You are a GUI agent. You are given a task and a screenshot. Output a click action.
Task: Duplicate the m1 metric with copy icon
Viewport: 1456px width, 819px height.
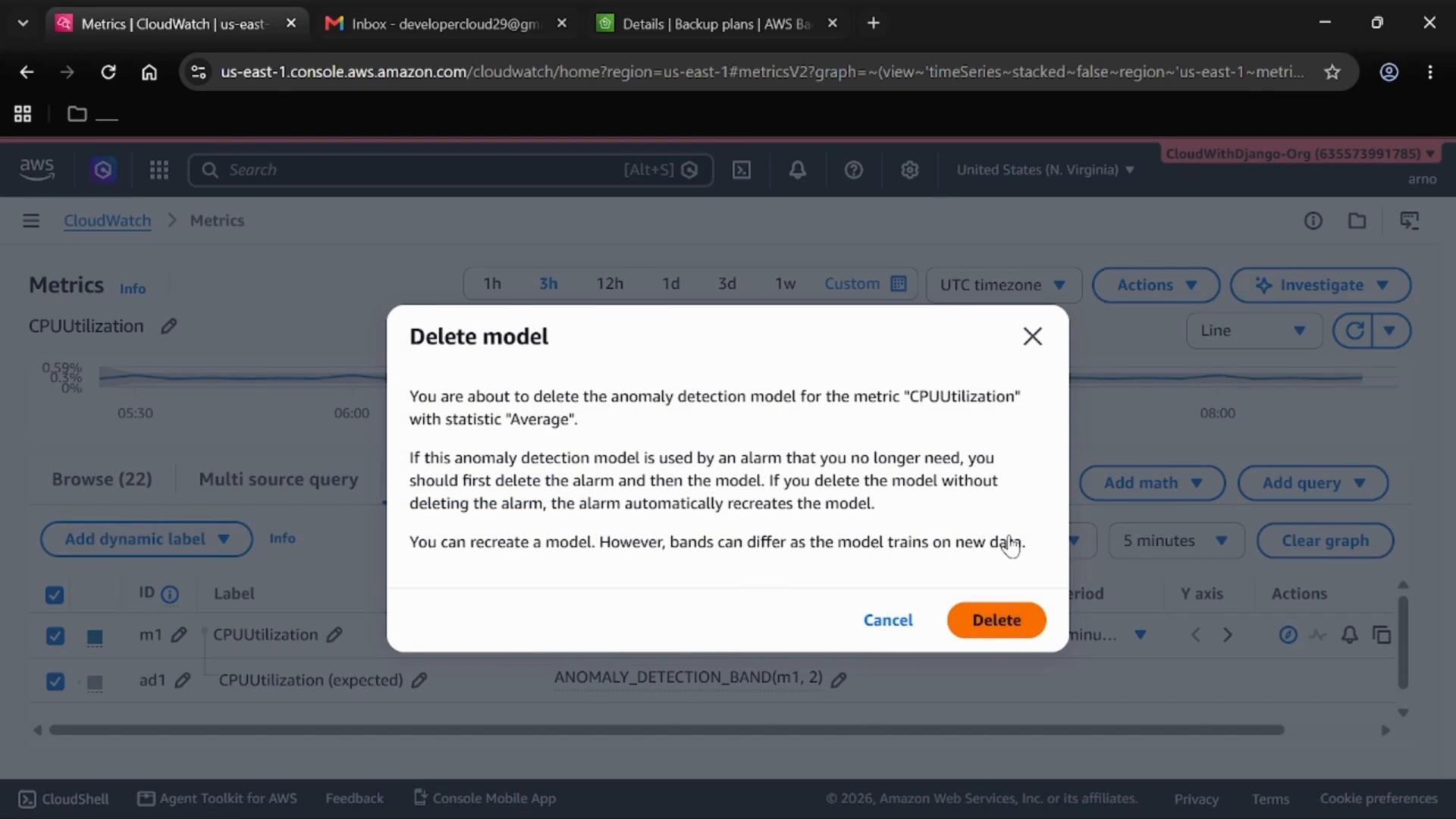click(1382, 635)
